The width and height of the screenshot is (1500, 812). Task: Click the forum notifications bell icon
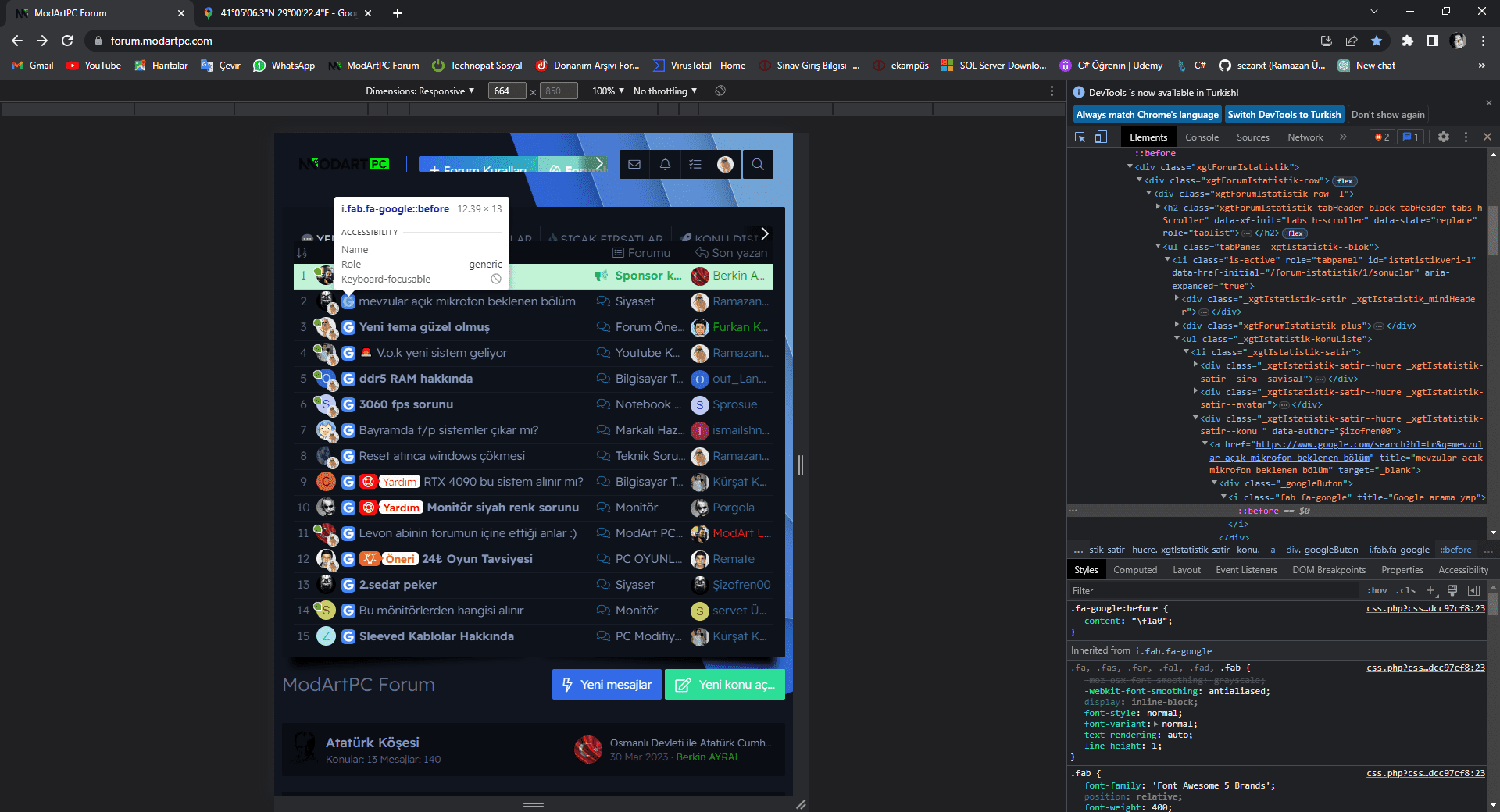coord(665,165)
